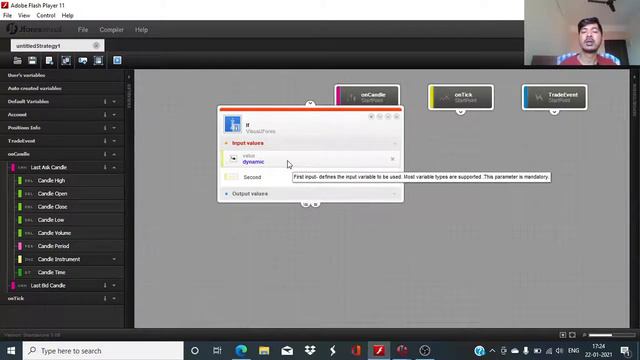Switch to the untitledStrategy1 tab

pos(57,45)
